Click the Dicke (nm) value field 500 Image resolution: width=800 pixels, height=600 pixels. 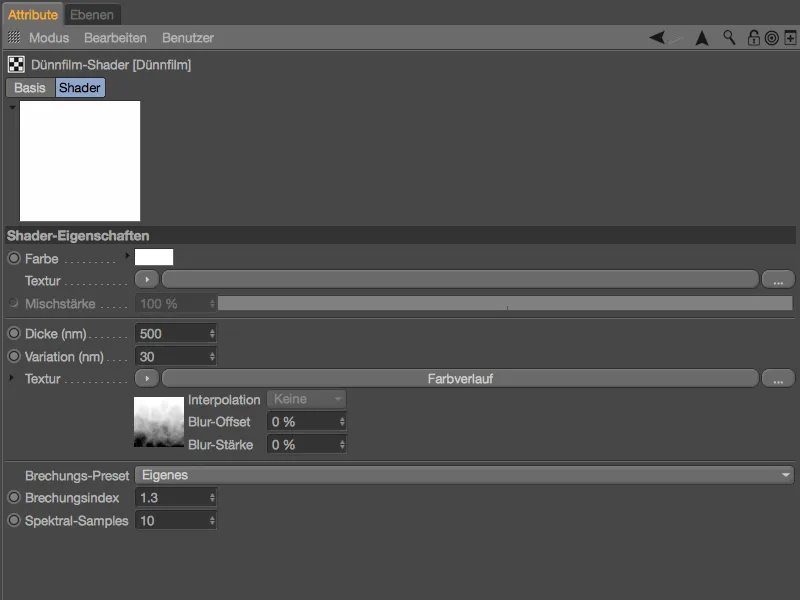pyautogui.click(x=176, y=334)
